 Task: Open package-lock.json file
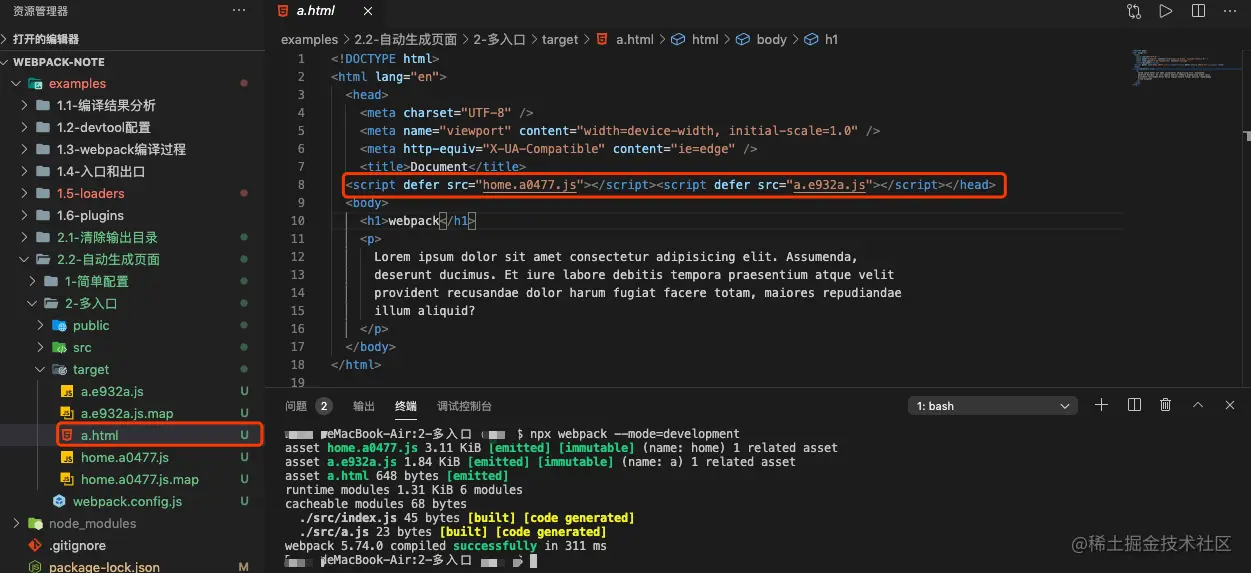(104, 566)
